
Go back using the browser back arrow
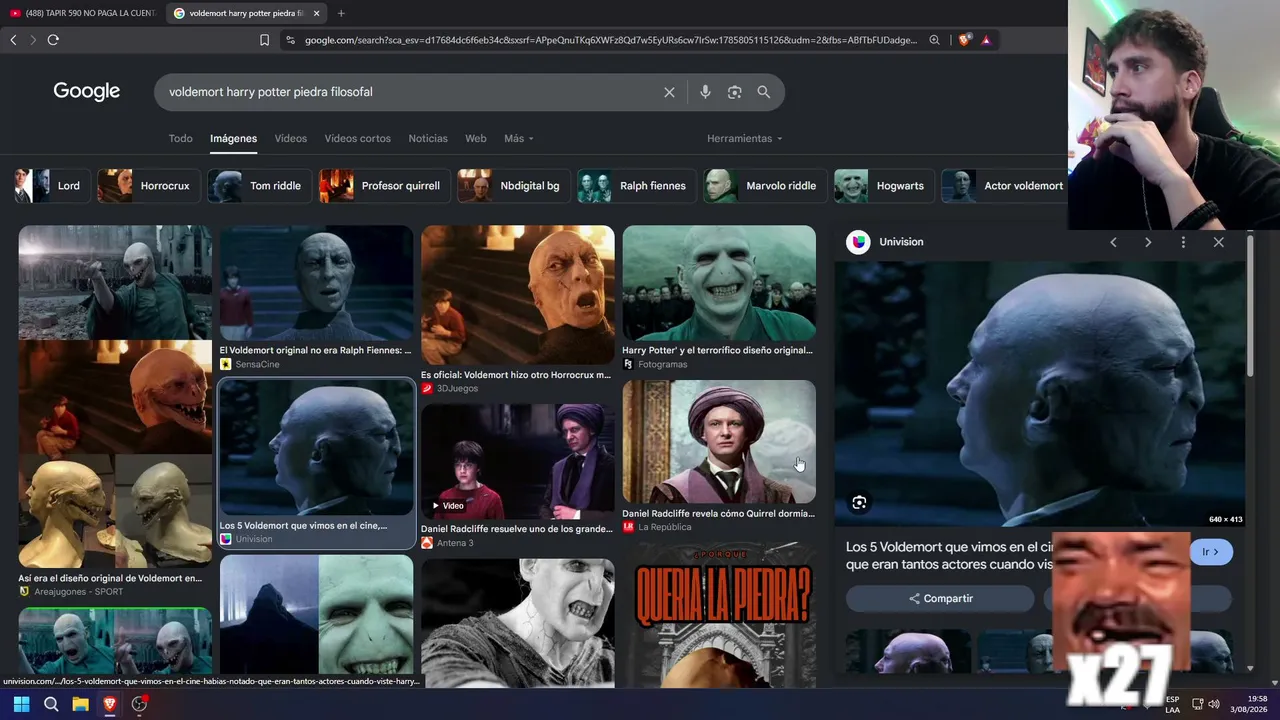coord(13,40)
